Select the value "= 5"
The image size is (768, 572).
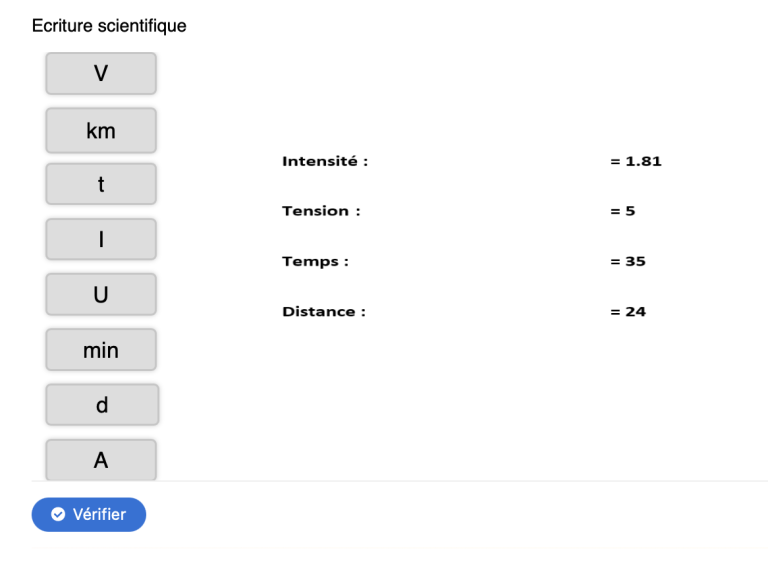coord(623,211)
